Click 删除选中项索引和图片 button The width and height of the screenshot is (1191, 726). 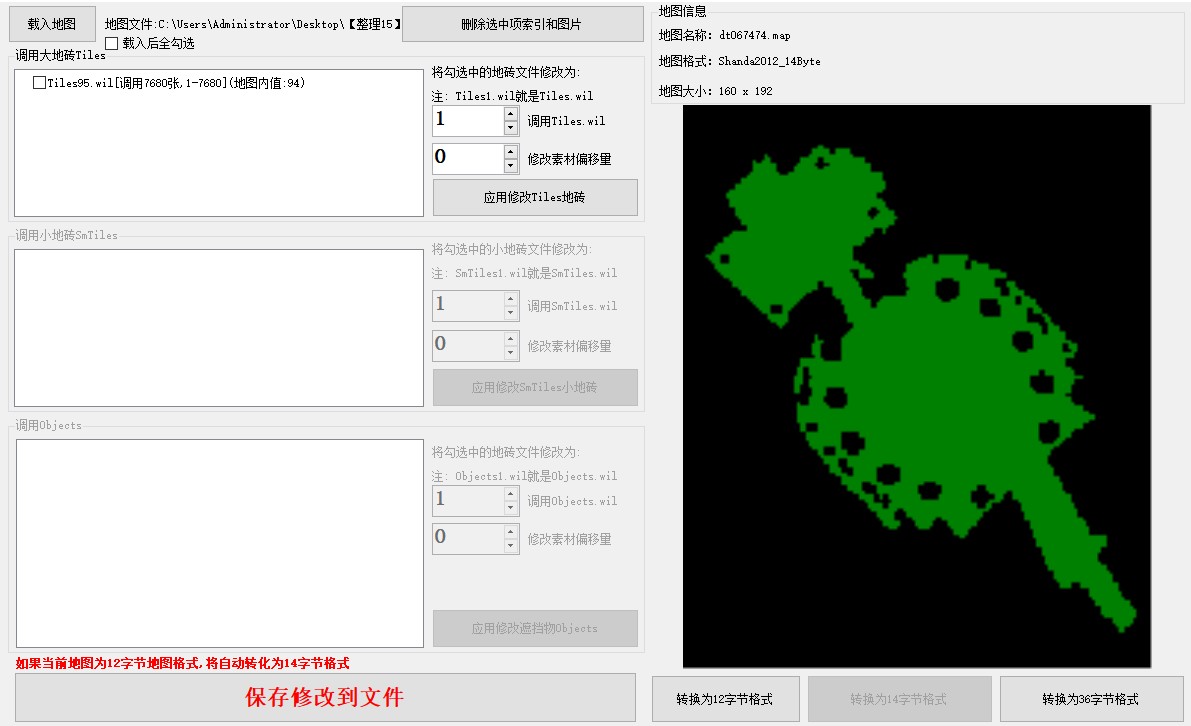click(522, 24)
